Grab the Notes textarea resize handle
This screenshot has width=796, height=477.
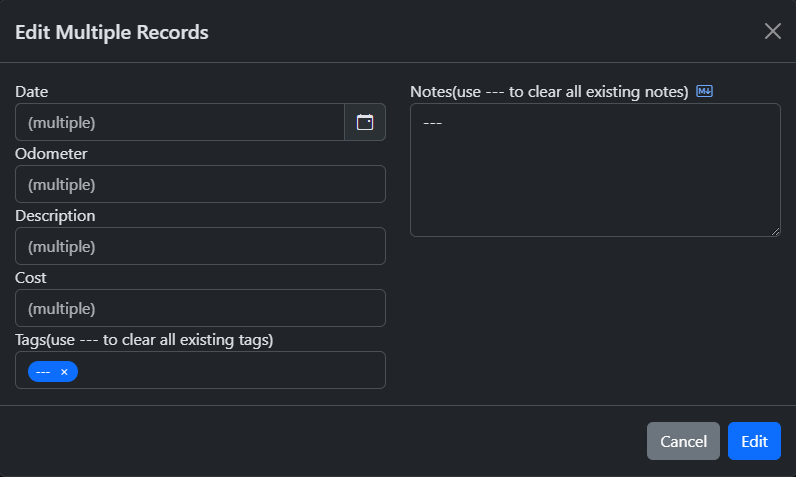(775, 231)
